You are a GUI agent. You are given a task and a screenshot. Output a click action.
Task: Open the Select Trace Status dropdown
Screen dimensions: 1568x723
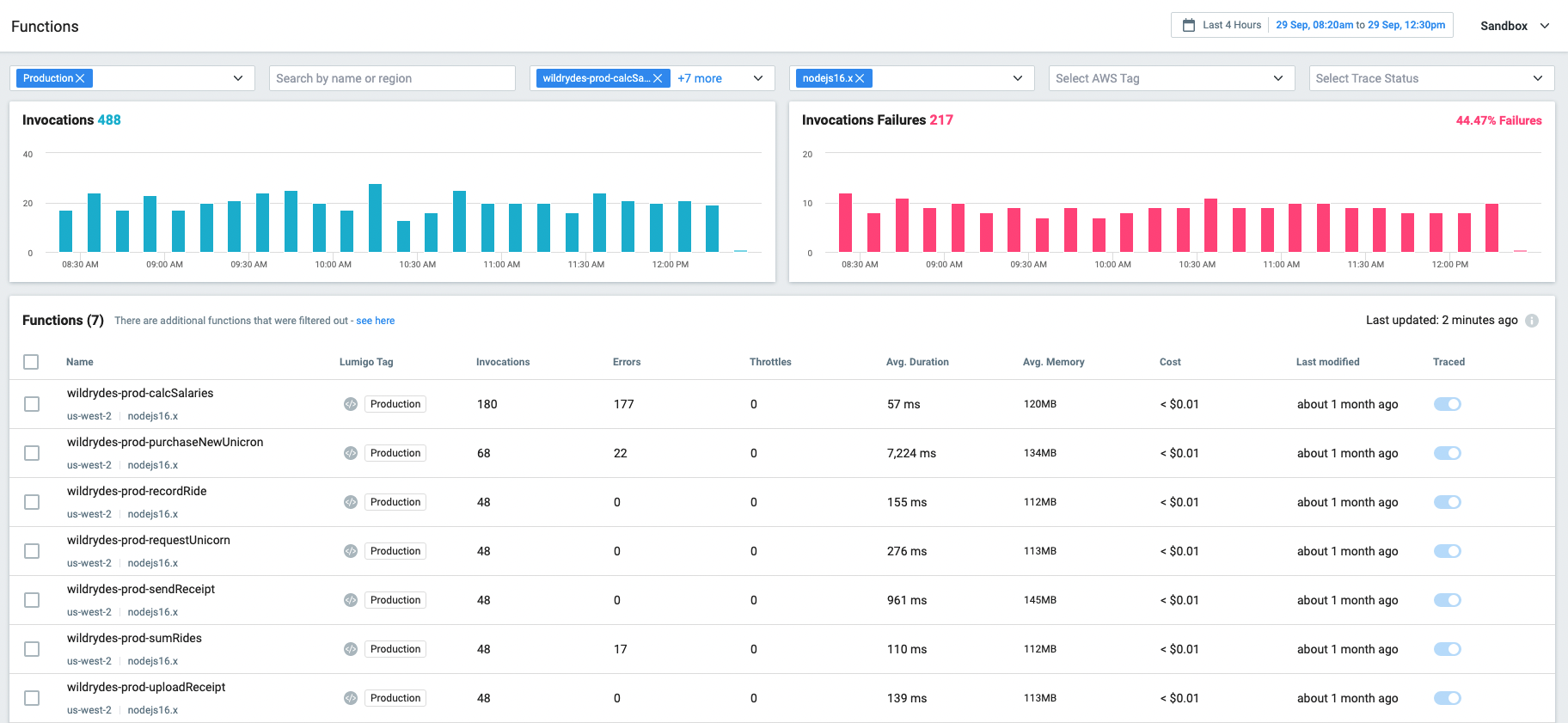1431,78
